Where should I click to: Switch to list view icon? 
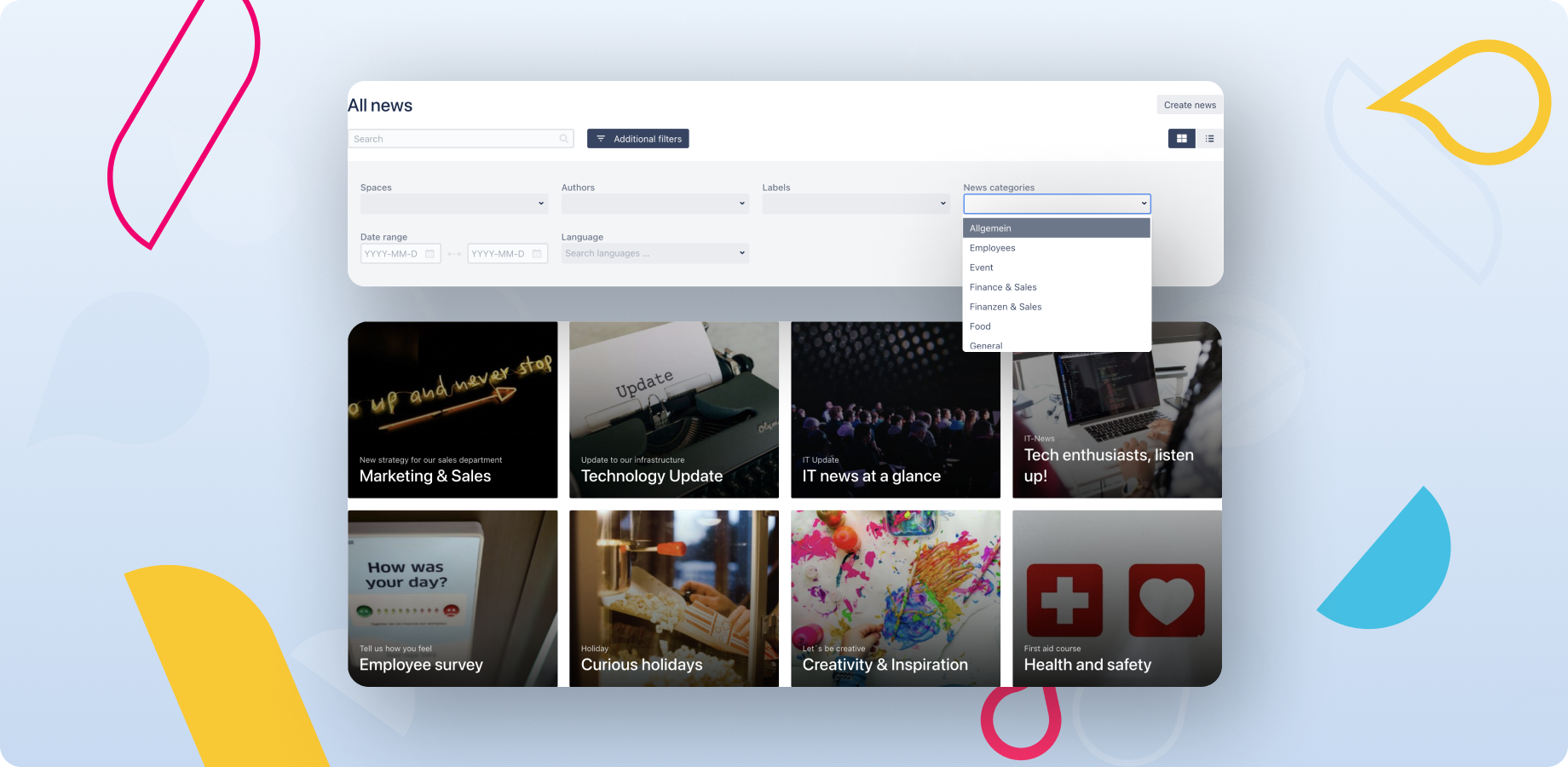pyautogui.click(x=1209, y=138)
